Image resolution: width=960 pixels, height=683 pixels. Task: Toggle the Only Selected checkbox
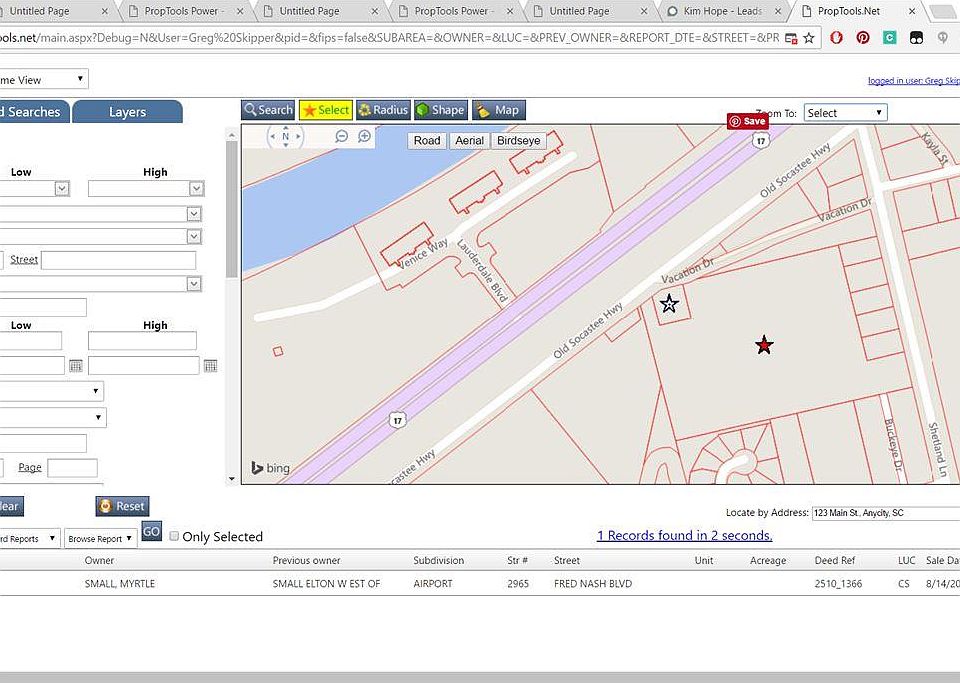point(174,536)
